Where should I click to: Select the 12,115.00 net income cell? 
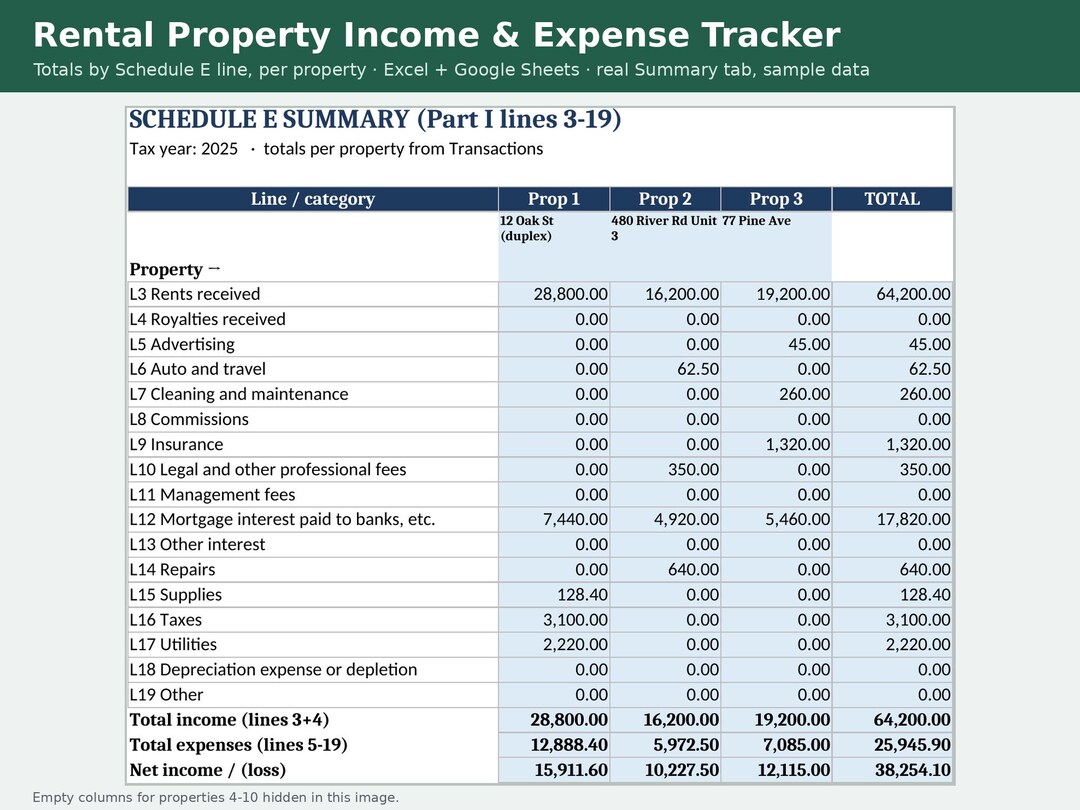coord(776,770)
